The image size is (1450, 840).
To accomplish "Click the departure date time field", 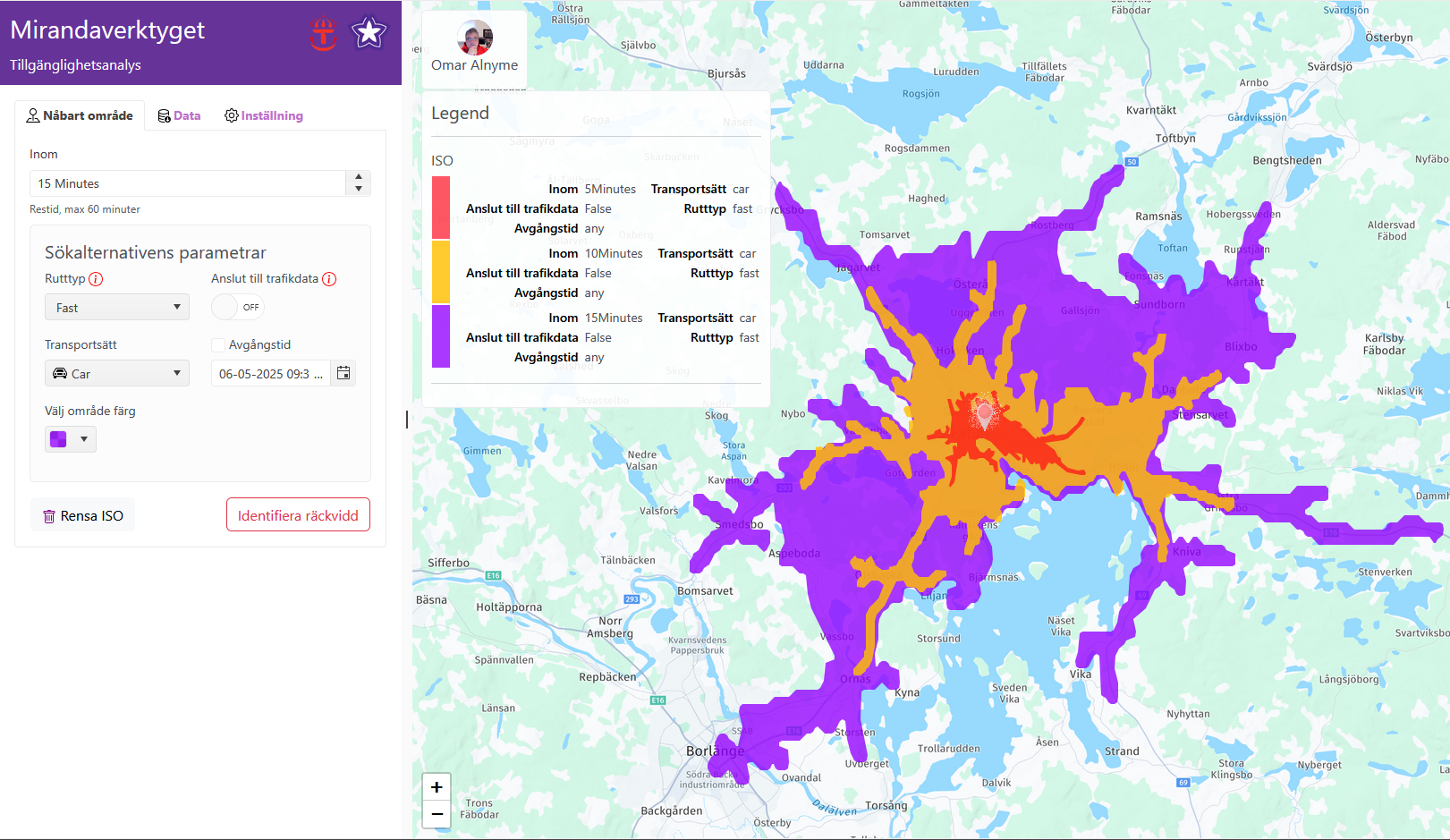I will click(271, 374).
